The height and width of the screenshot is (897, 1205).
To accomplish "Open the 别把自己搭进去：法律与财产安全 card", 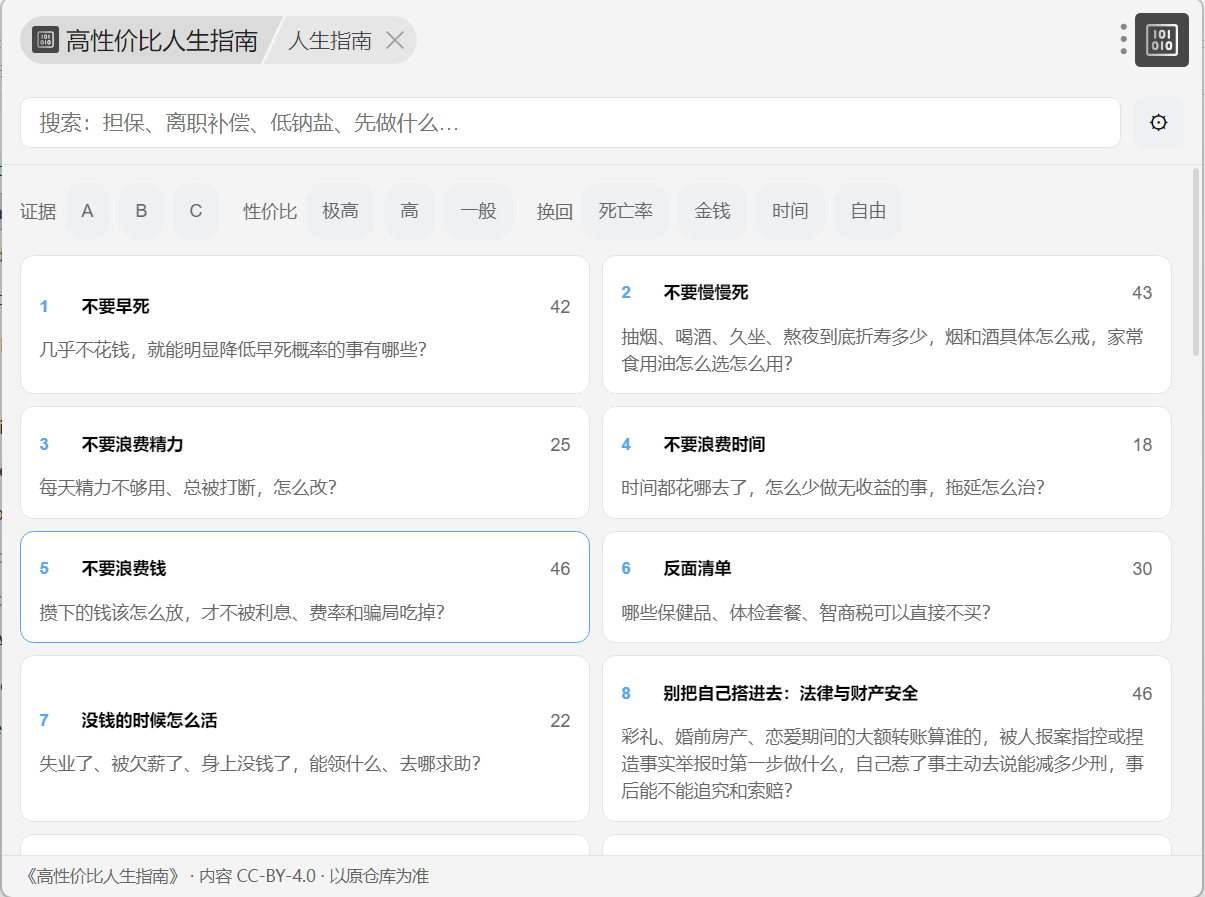I will [x=887, y=738].
